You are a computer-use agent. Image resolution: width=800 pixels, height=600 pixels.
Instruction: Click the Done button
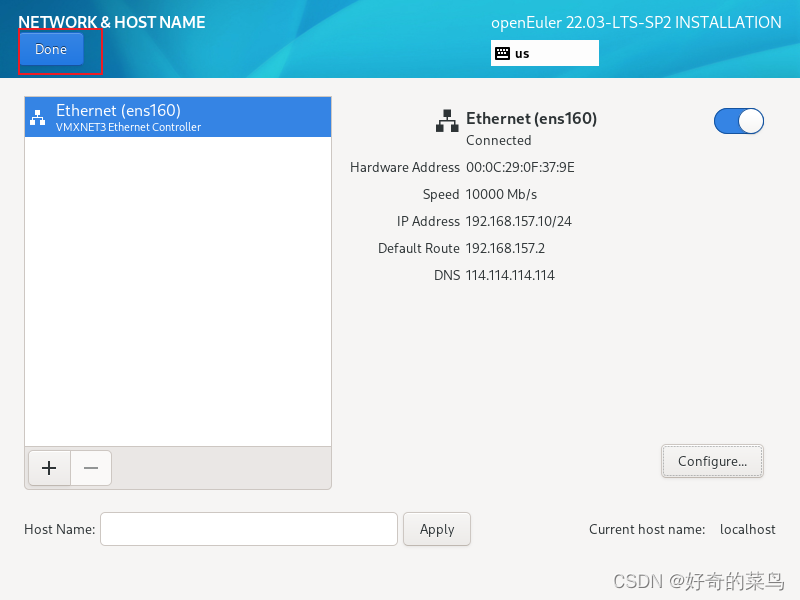click(x=51, y=49)
